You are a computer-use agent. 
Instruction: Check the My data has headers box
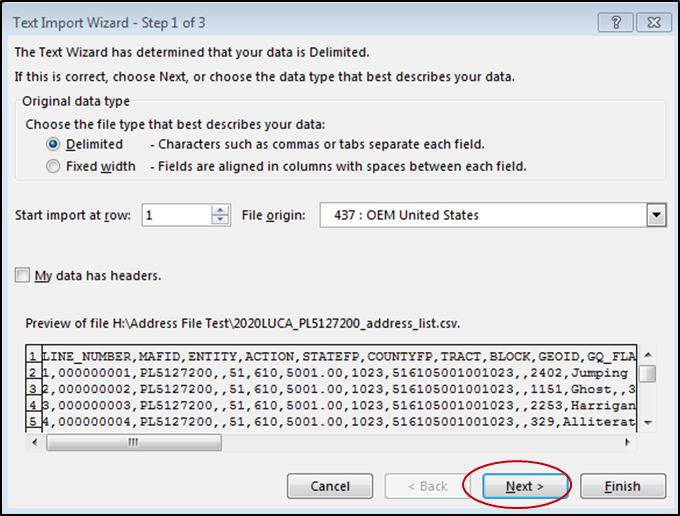(x=22, y=275)
